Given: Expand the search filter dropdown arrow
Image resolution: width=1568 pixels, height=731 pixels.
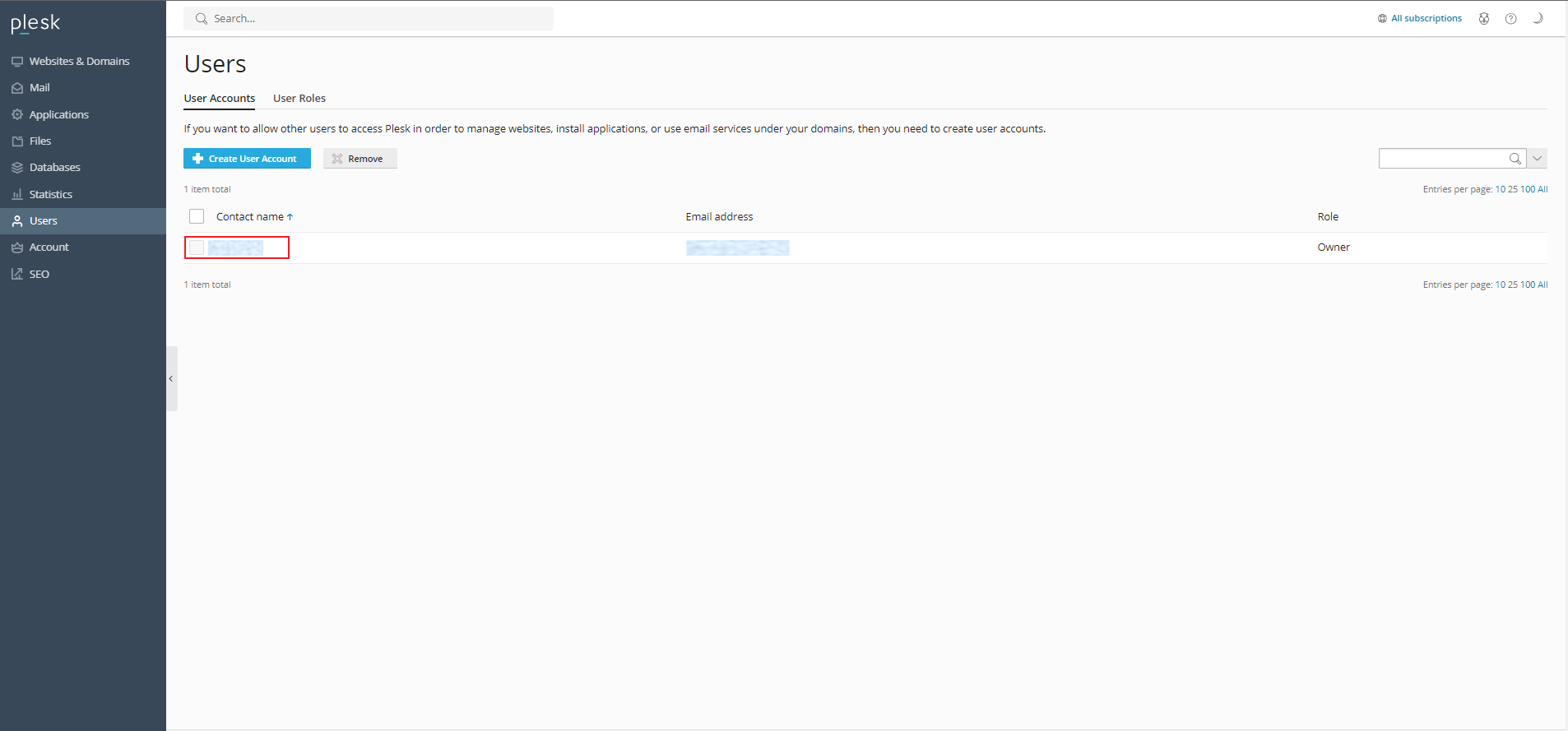Looking at the screenshot, I should [1537, 159].
